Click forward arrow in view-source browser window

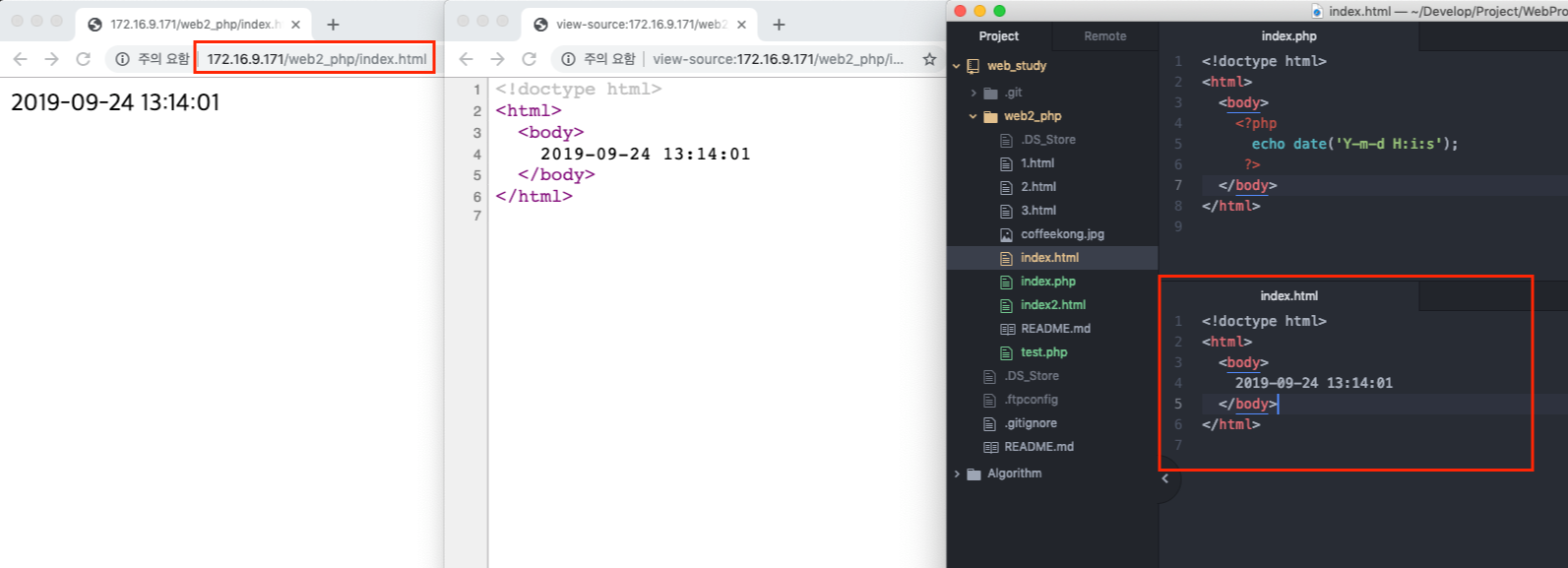(x=497, y=59)
